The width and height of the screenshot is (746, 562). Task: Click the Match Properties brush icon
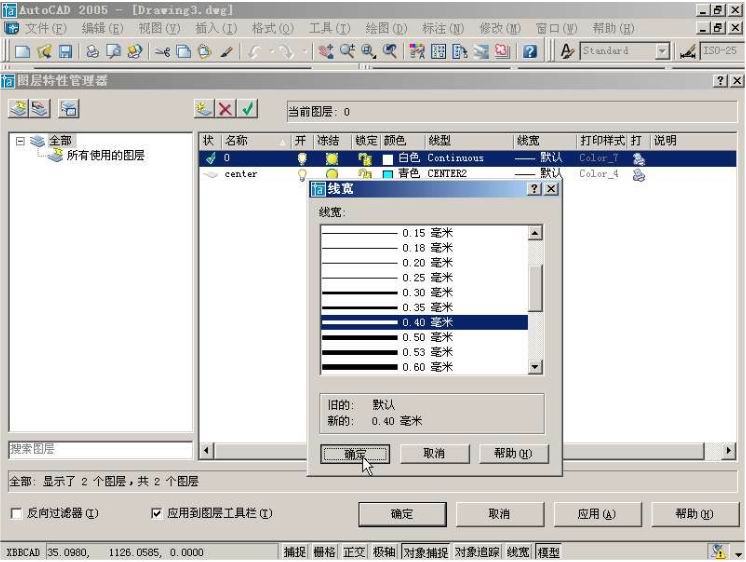click(x=226, y=51)
